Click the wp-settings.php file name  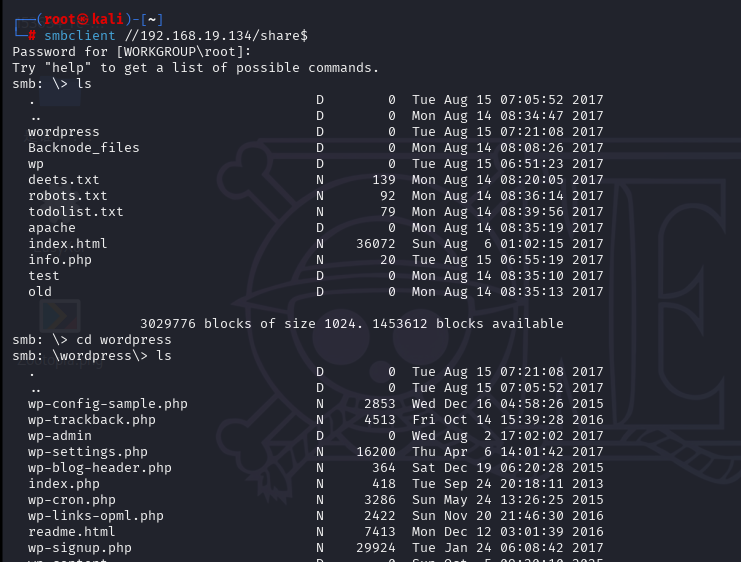[87, 451]
